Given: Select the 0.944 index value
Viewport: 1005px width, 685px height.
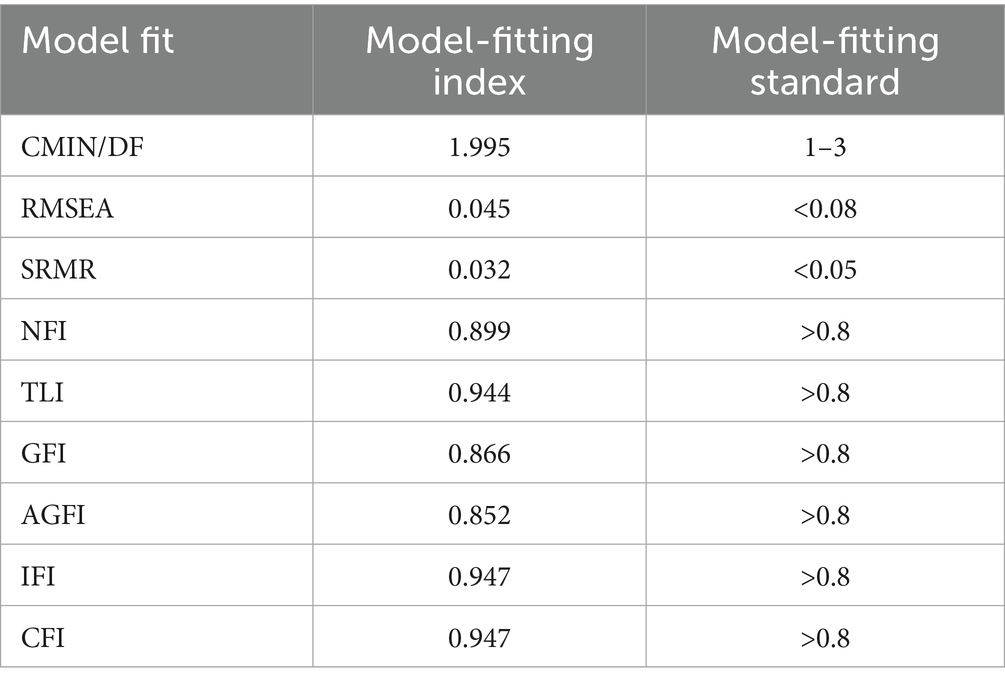Looking at the screenshot, I should click(x=479, y=392).
